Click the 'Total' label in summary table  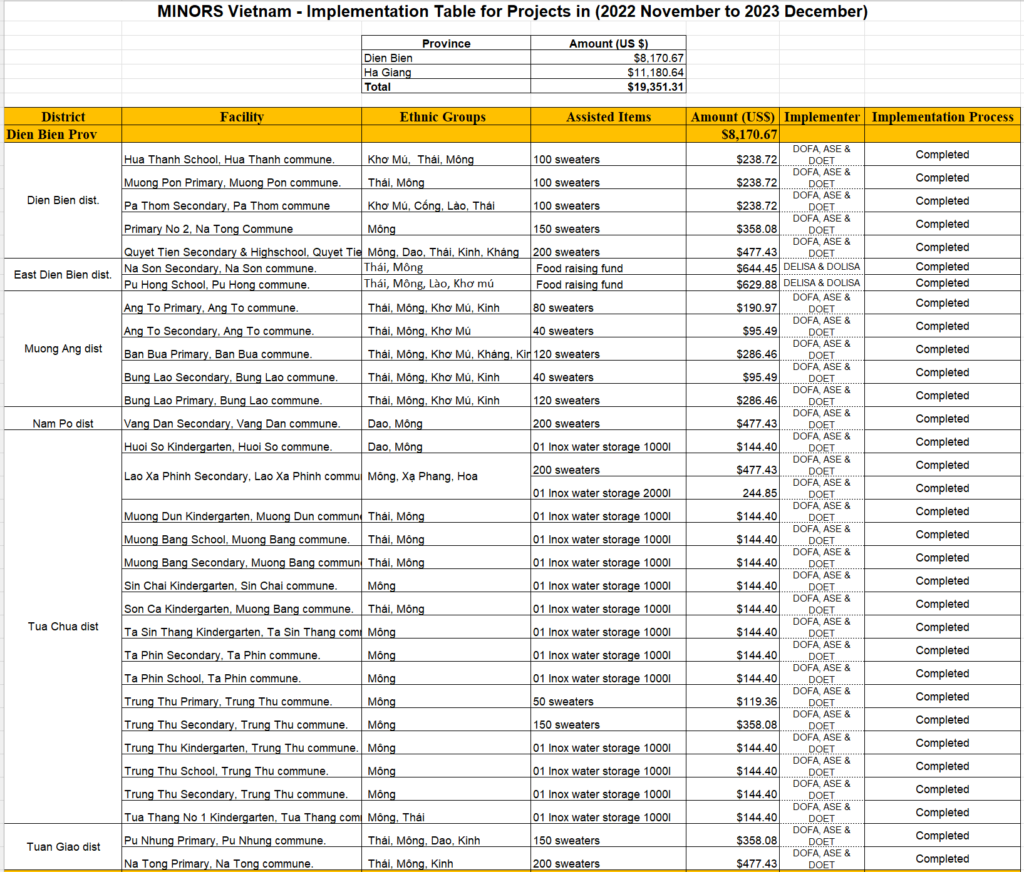click(x=446, y=86)
